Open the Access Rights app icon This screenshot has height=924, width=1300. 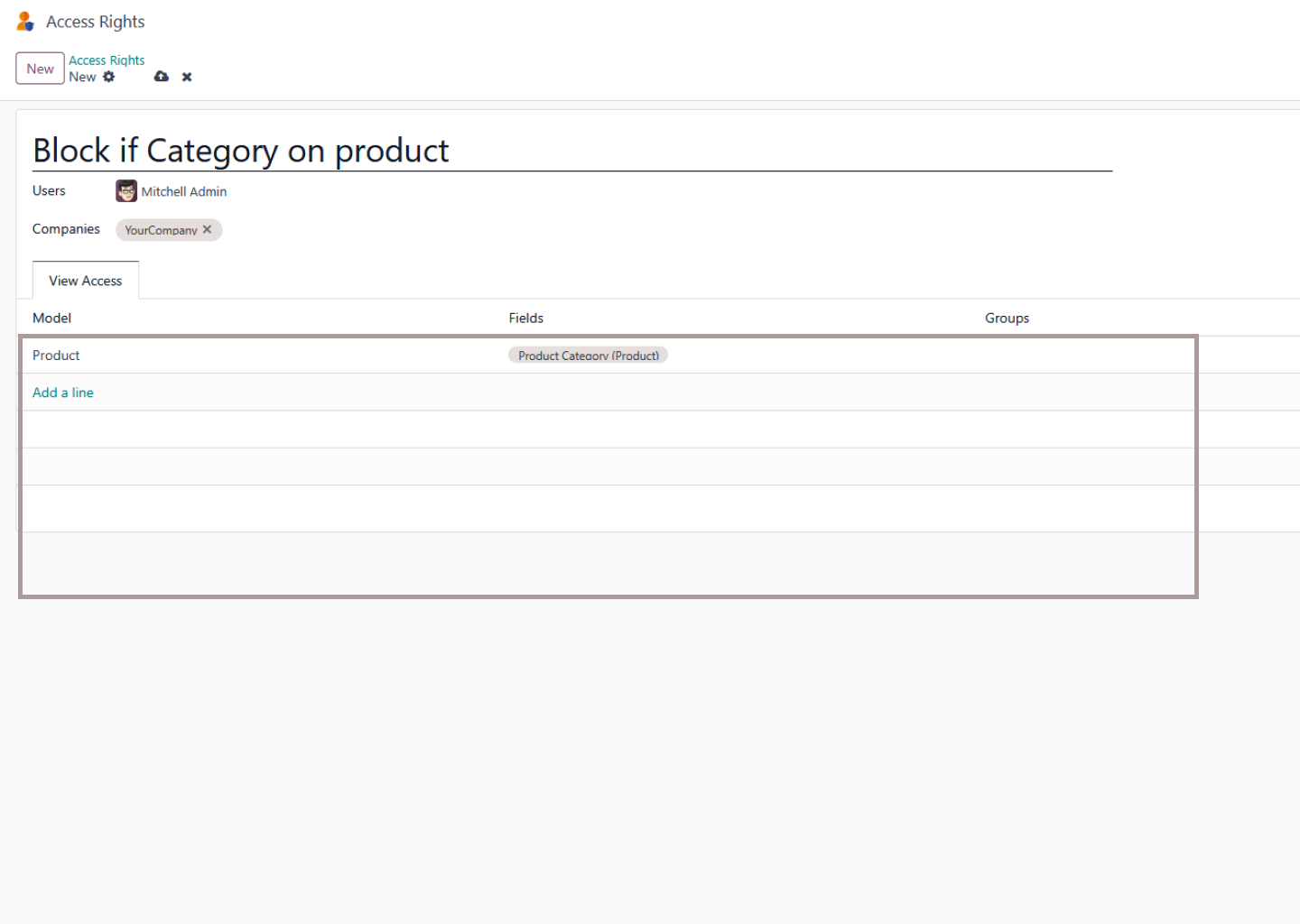pos(25,22)
